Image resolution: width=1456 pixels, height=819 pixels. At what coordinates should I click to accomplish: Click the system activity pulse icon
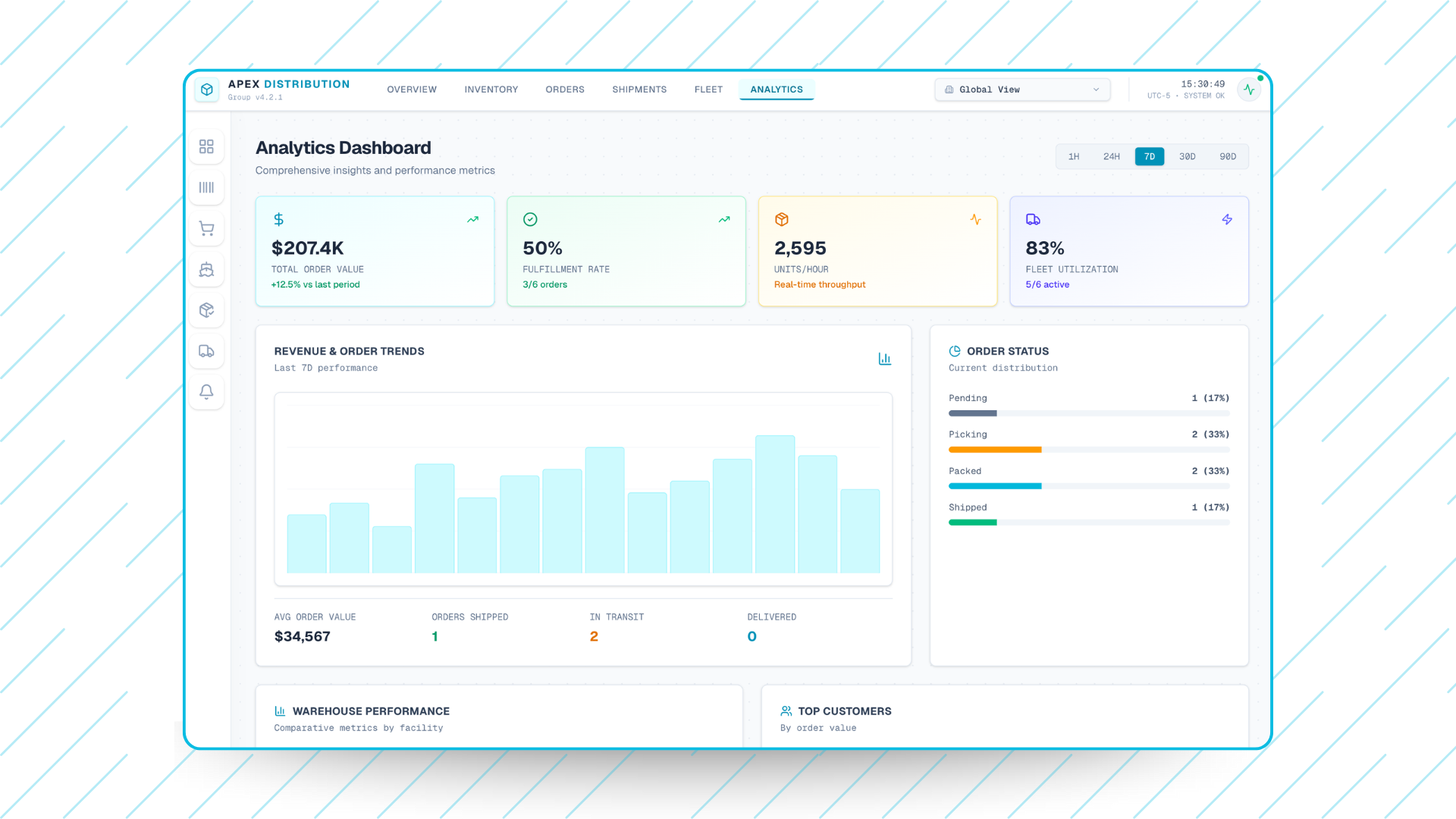(1249, 89)
